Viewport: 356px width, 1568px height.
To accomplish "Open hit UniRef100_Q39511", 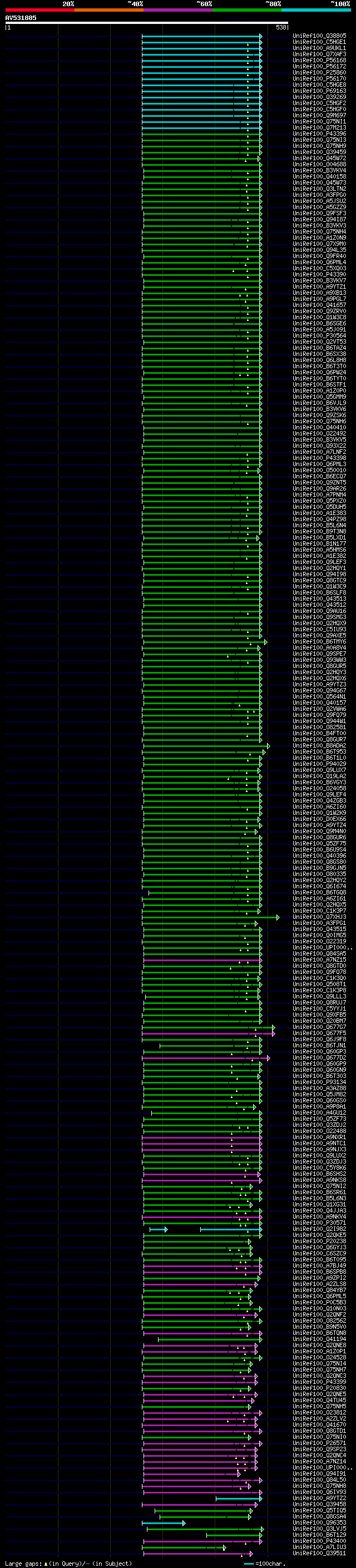I will [x=319, y=1554].
